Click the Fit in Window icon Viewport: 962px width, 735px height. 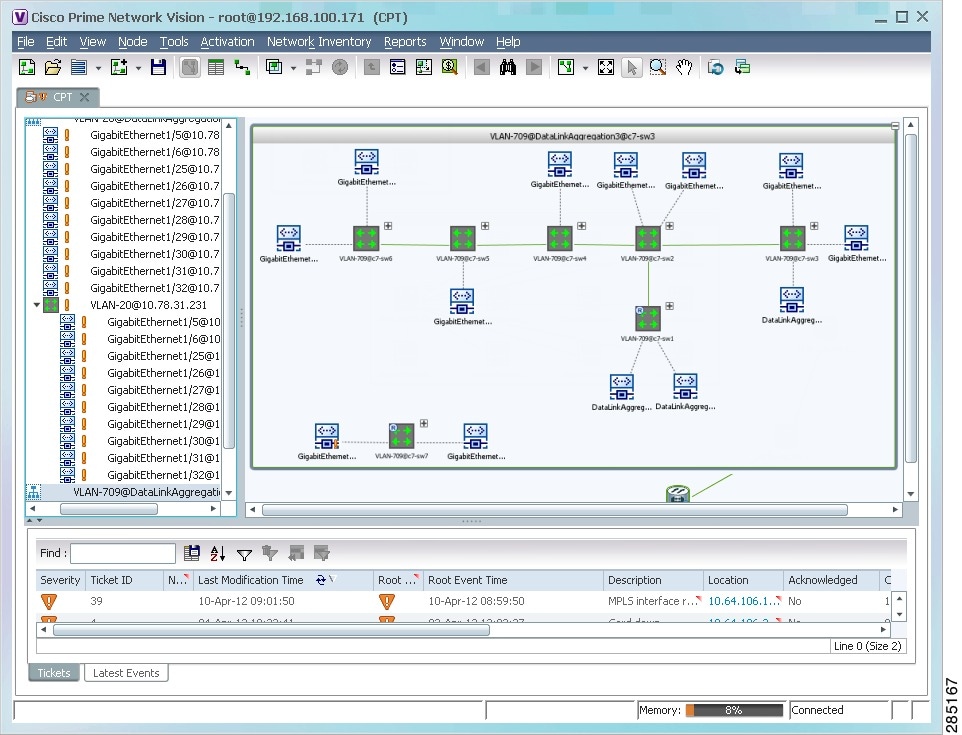[x=606, y=67]
